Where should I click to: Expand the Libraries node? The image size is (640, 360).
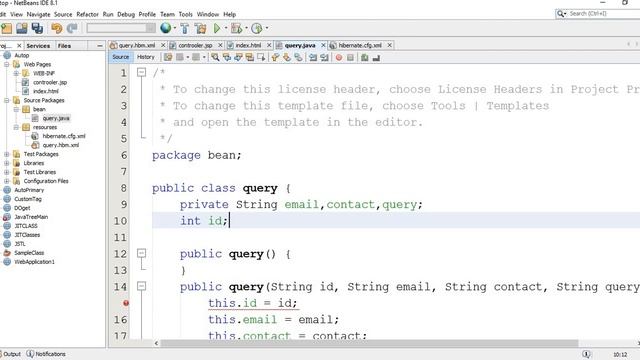pyautogui.click(x=7, y=163)
